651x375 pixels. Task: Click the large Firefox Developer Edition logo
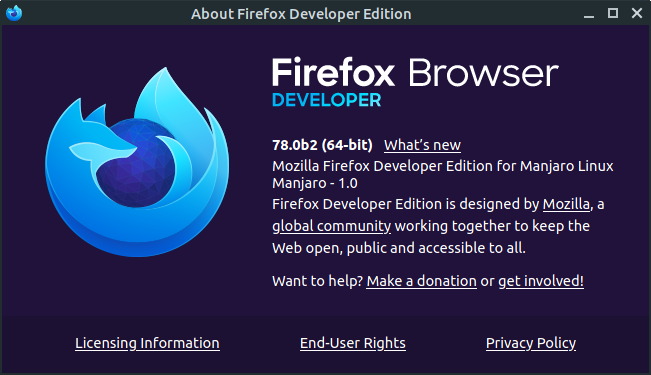point(137,162)
